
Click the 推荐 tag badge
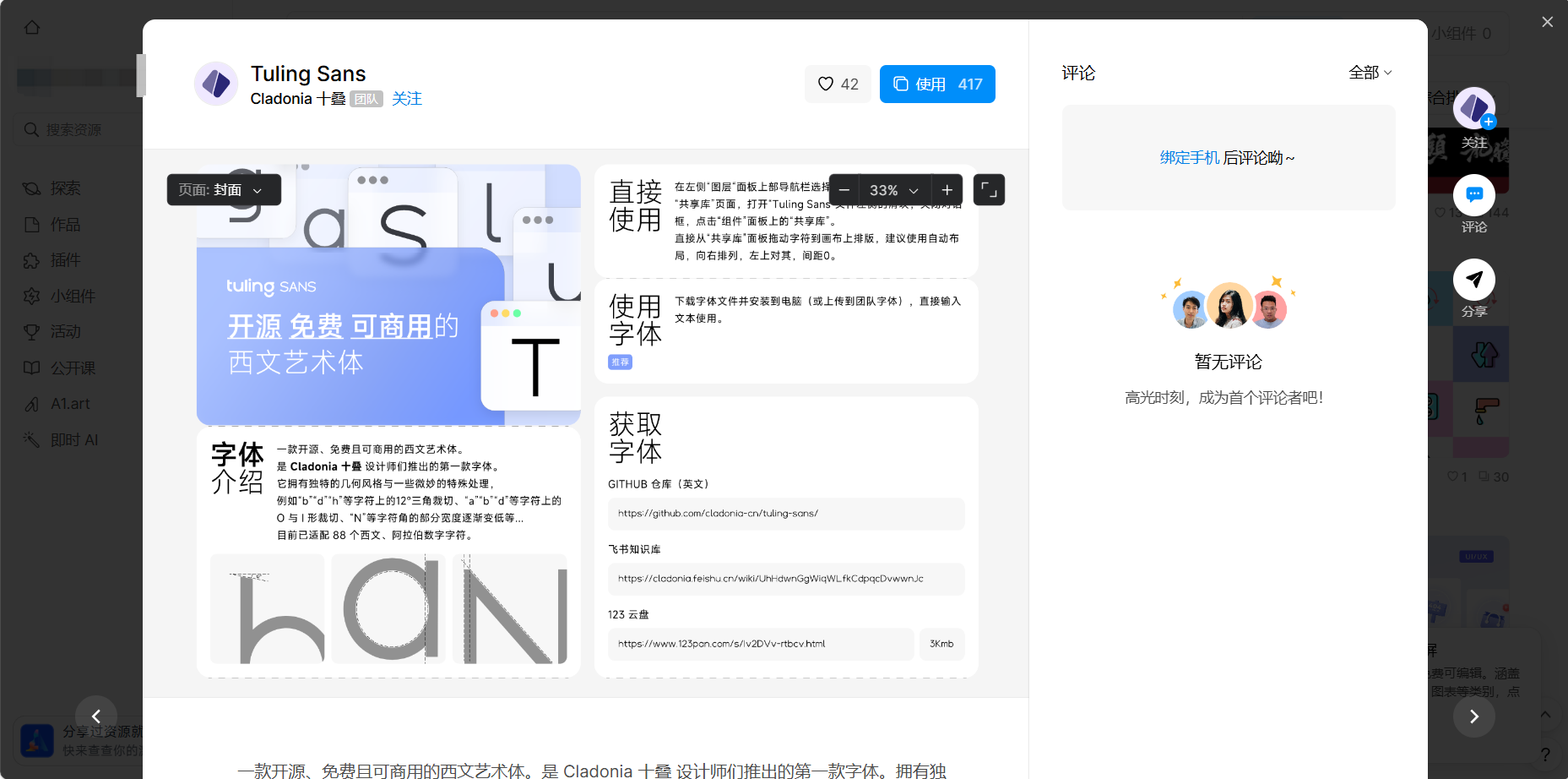pos(621,362)
